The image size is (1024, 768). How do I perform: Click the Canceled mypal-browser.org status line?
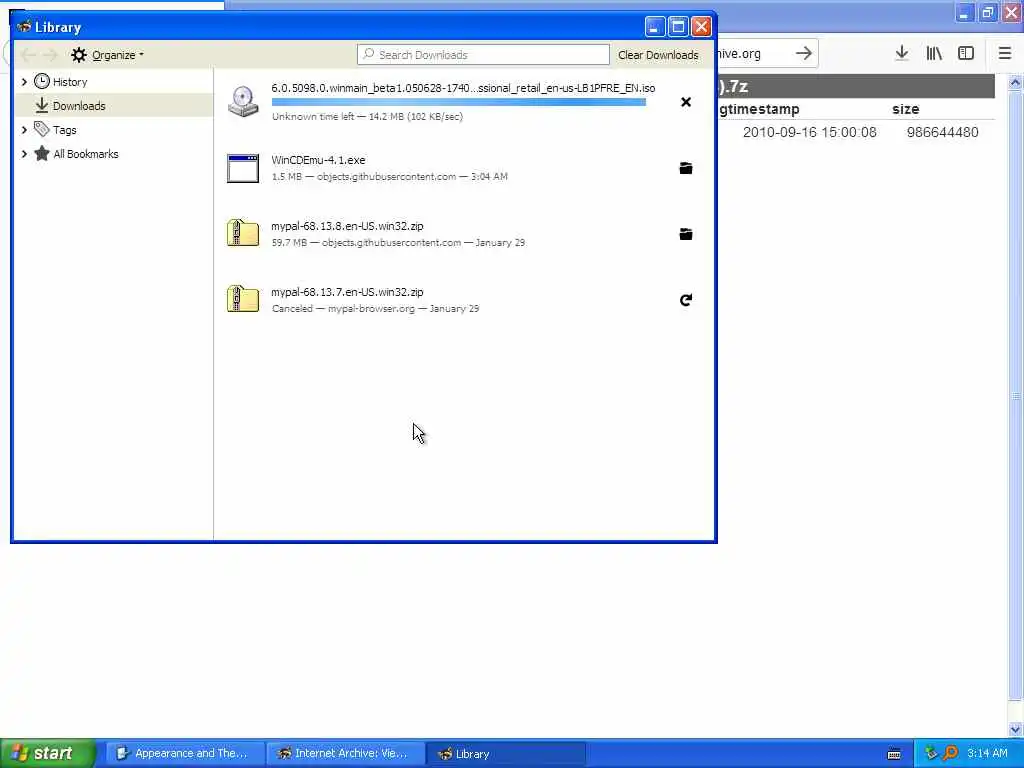(x=376, y=308)
